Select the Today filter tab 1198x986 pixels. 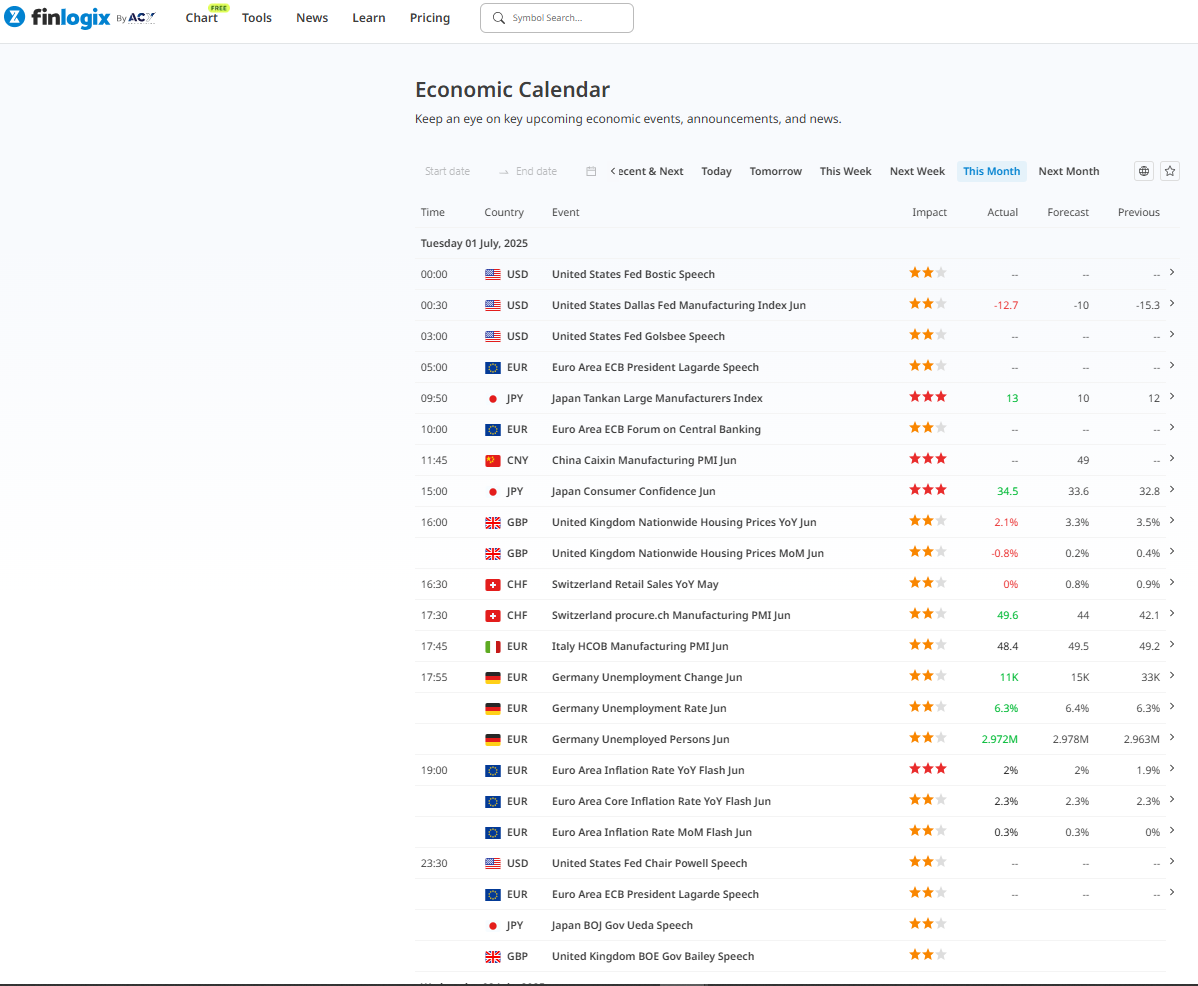[716, 171]
